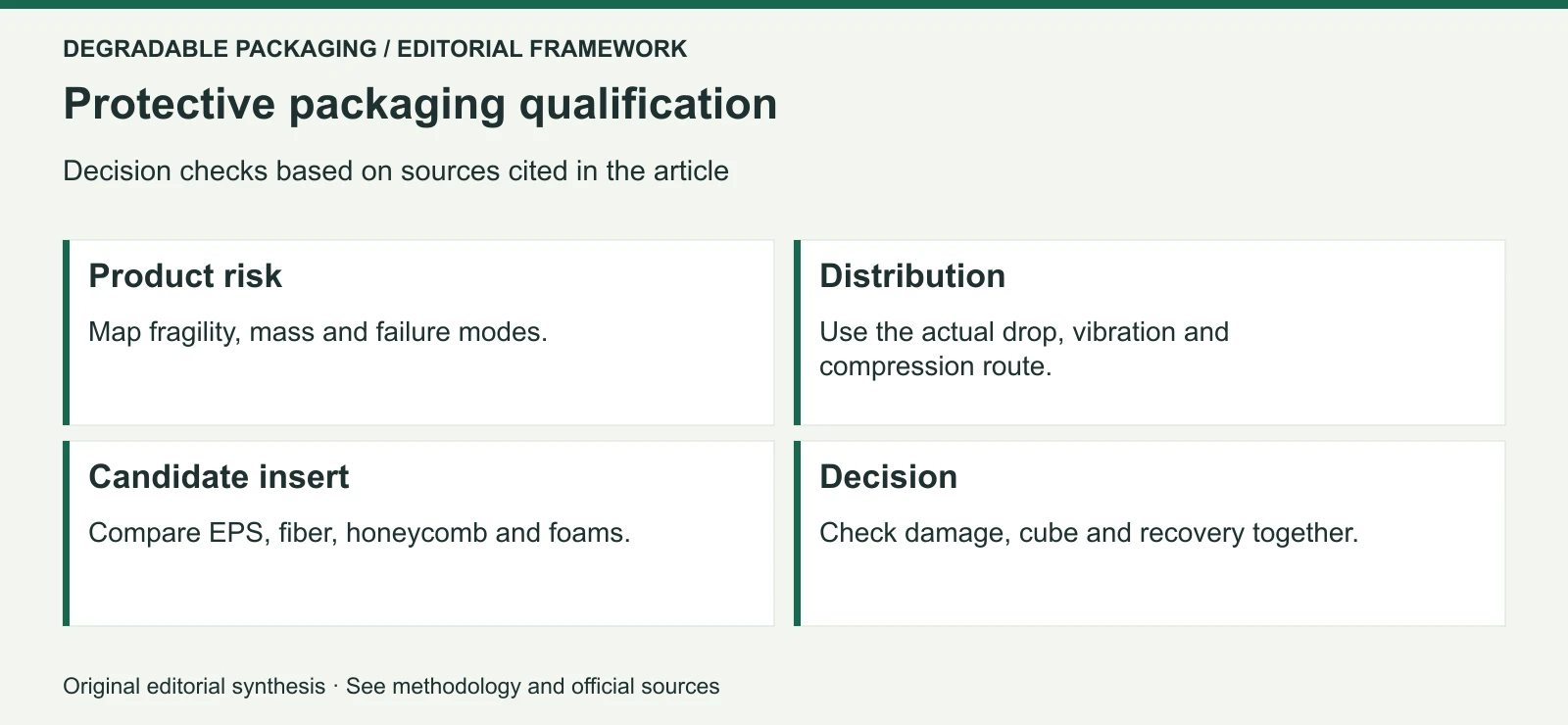
Task: Select the 'DEGRADABLE PACKAGING / EDITORIAL FRAMEWORK' header text
Action: click(375, 49)
